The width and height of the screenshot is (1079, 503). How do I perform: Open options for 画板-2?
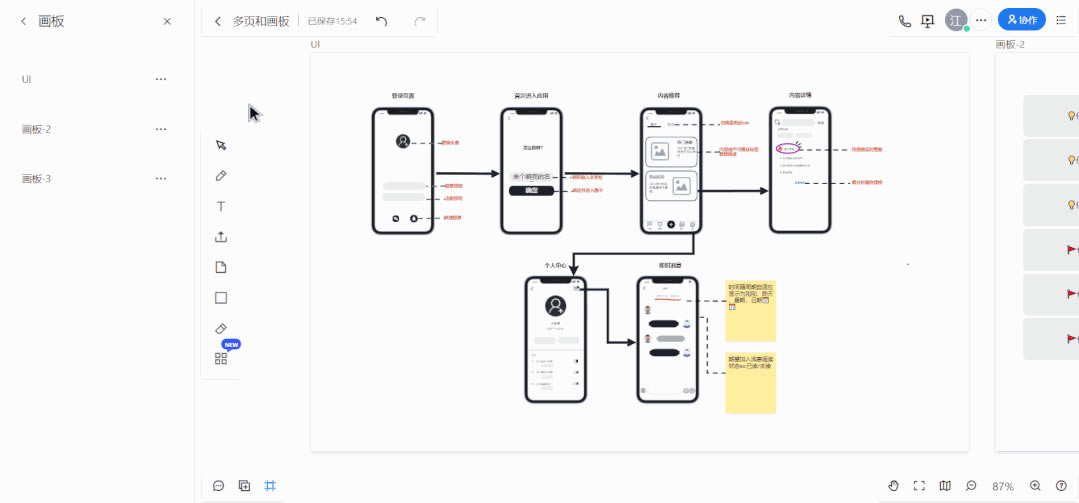(x=161, y=129)
